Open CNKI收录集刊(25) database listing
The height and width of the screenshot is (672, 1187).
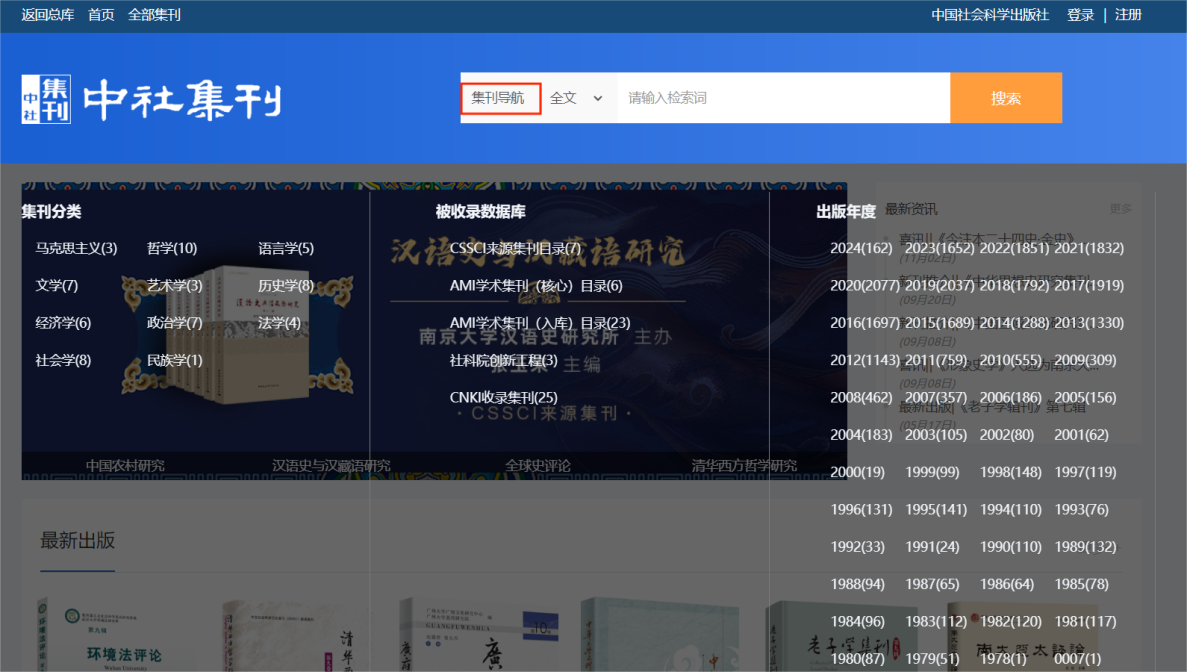pos(503,398)
